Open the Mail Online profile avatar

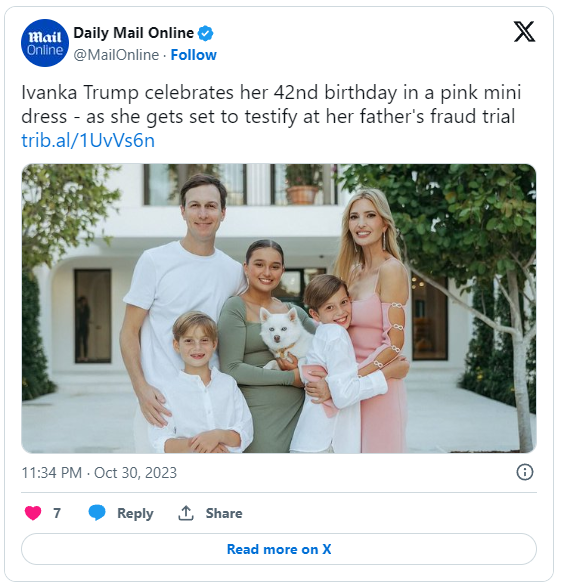click(45, 43)
